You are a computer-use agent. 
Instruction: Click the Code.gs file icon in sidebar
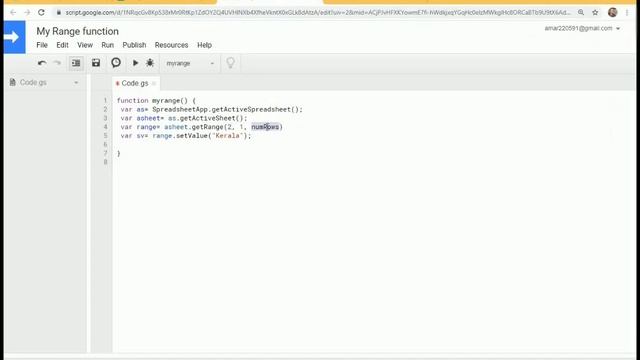point(13,82)
